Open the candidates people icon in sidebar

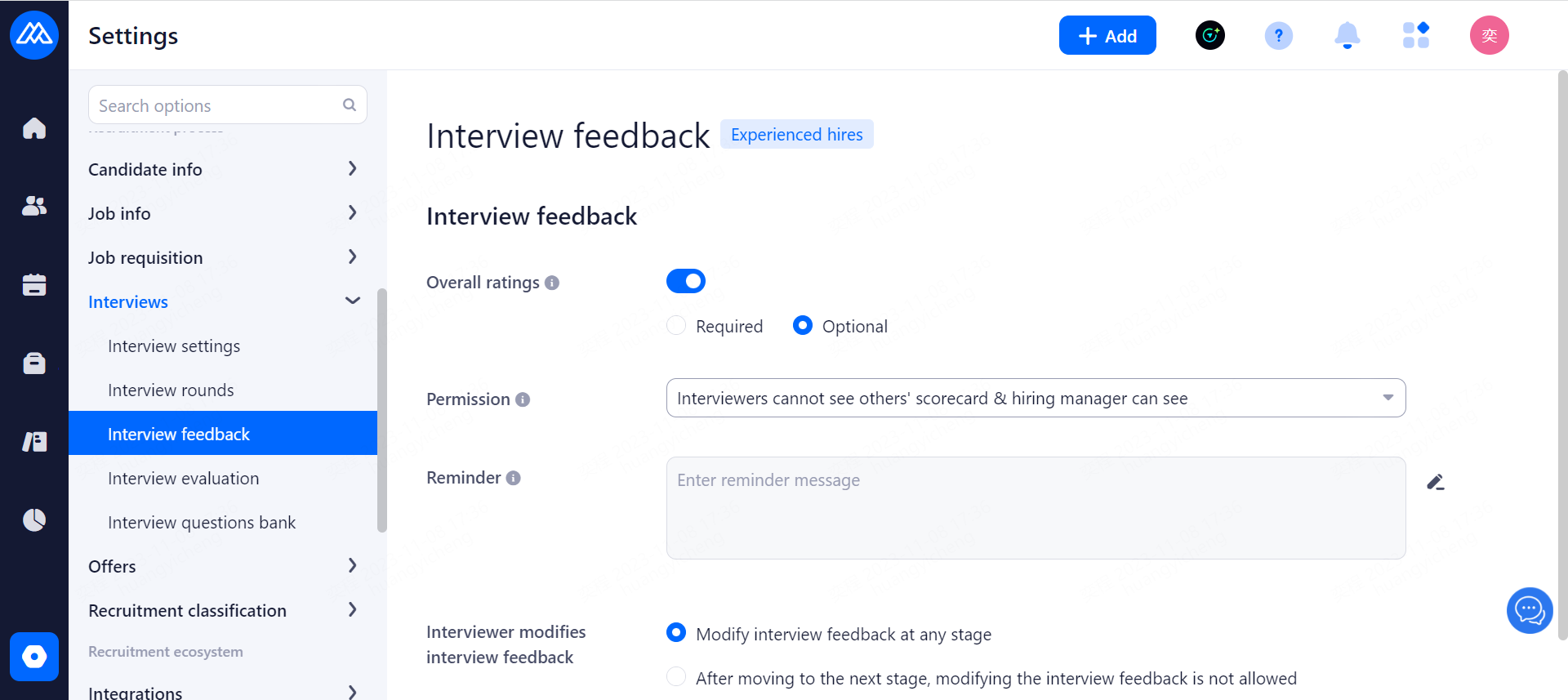pos(34,206)
